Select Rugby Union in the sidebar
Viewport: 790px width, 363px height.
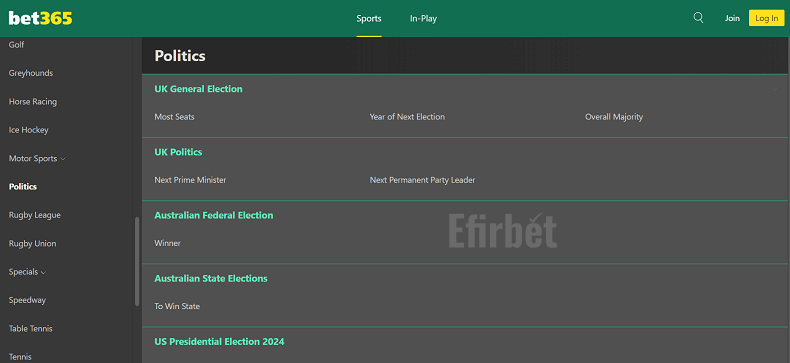(32, 244)
